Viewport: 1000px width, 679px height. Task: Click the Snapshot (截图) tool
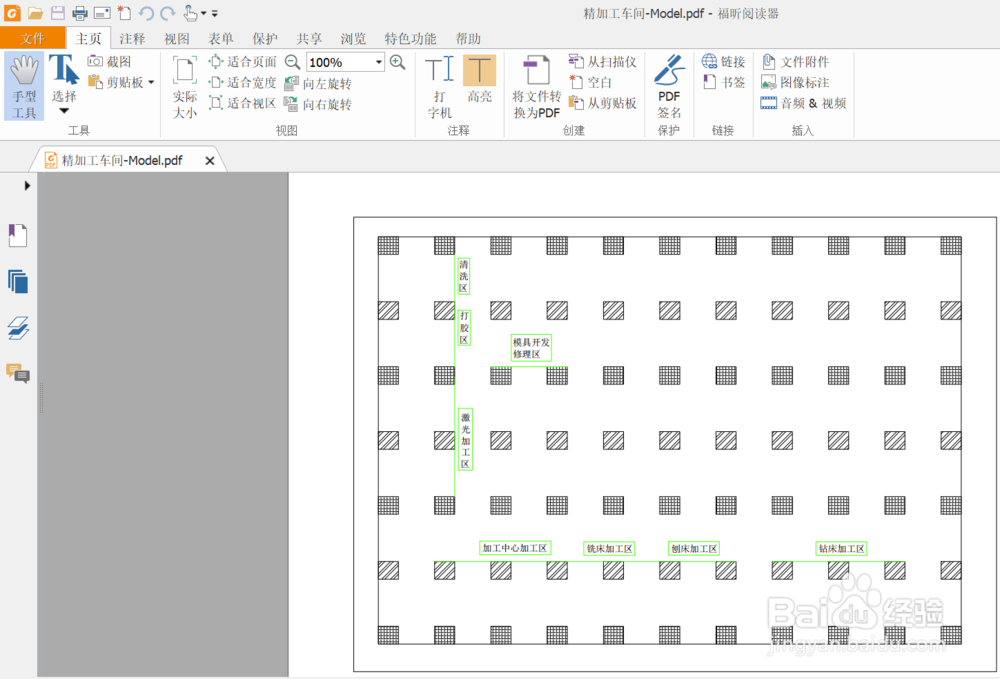(110, 62)
